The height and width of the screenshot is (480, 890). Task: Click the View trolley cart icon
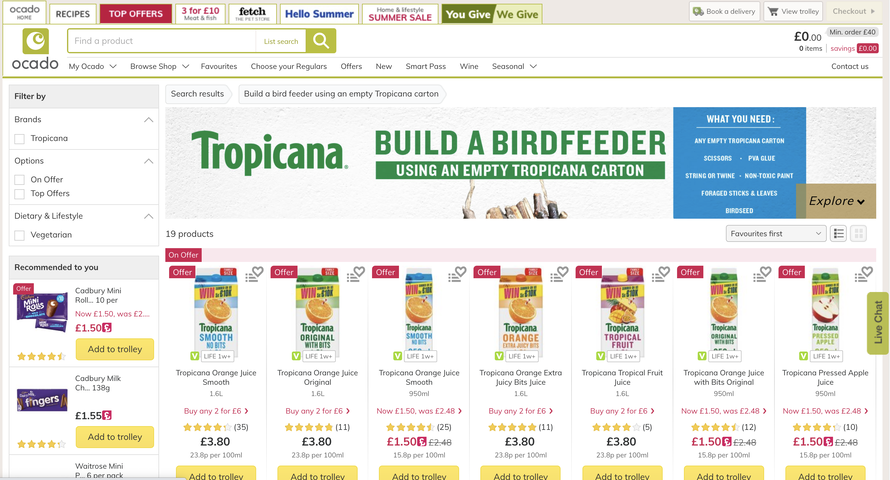[773, 11]
